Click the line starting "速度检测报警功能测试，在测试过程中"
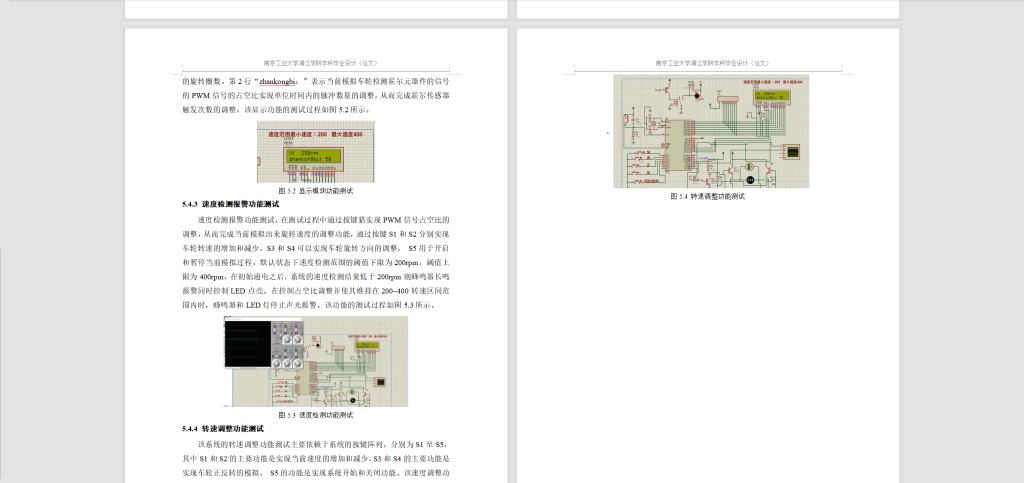The height and width of the screenshot is (483, 1024). [323, 220]
